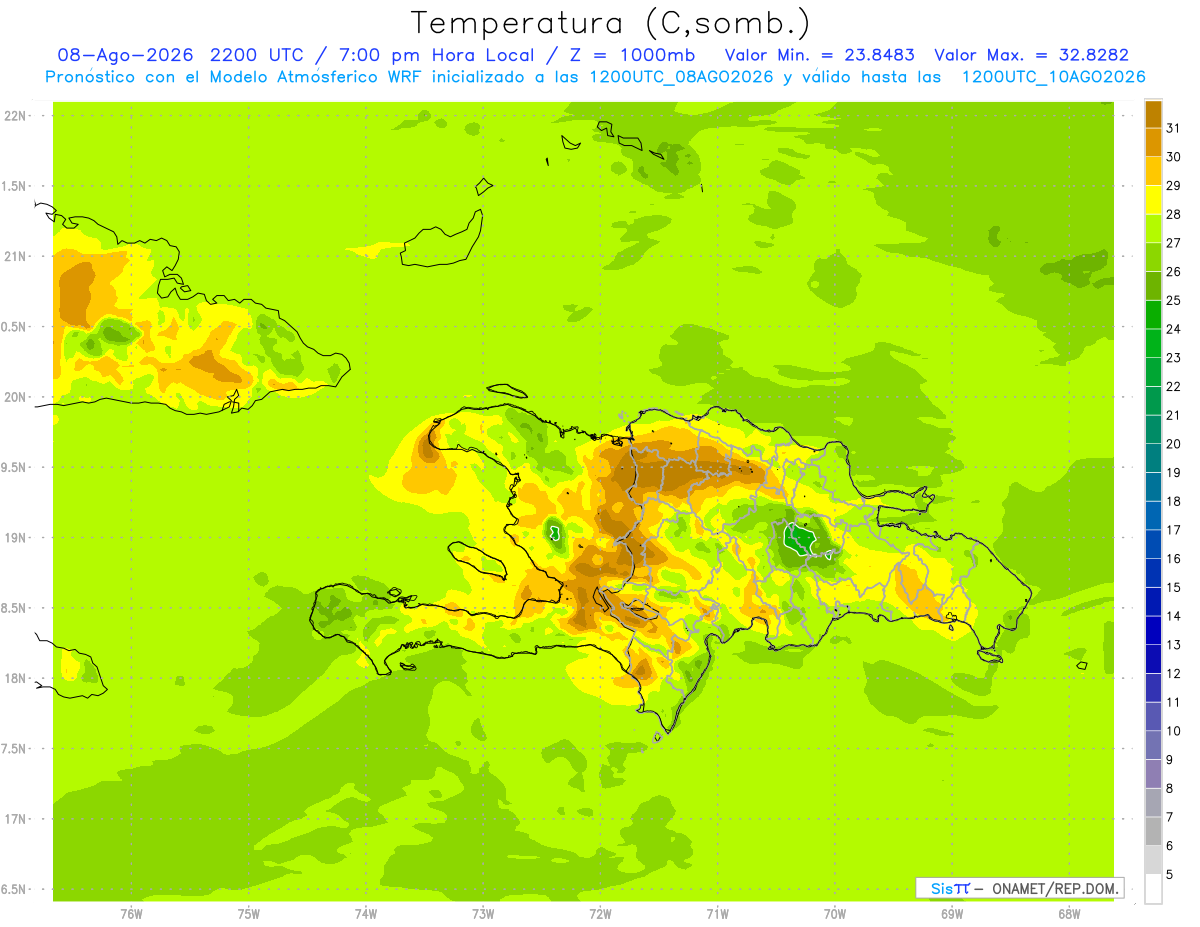Click the orange legend swatch between 30 and 31
The image size is (1200, 927).
tap(1153, 142)
